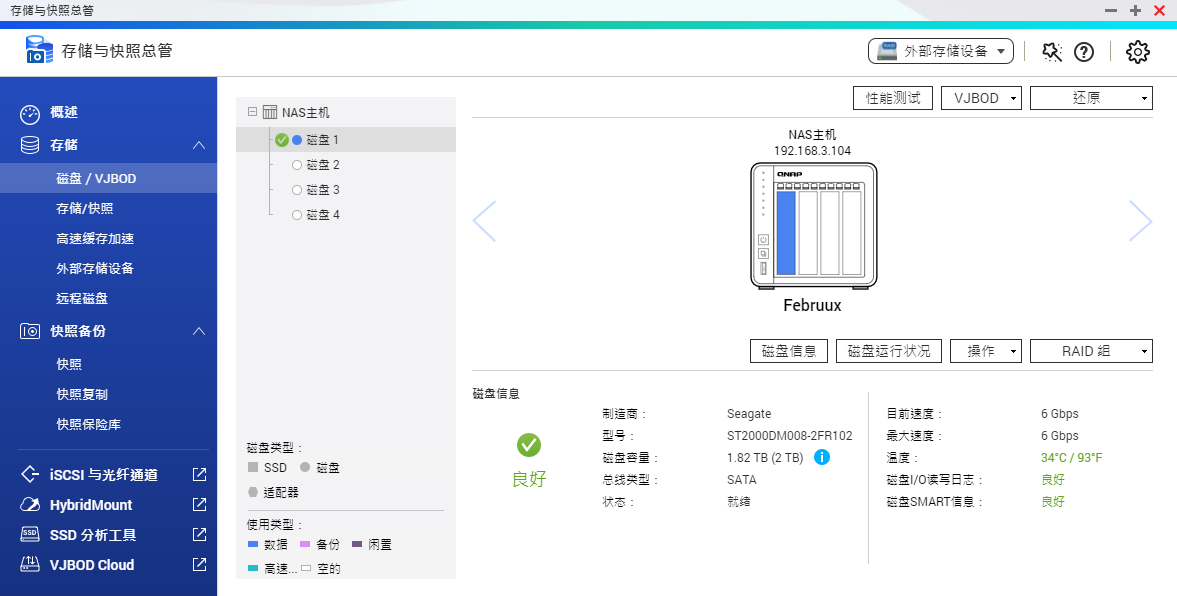Open the 还原 dropdown menu
This screenshot has width=1177, height=596.
click(x=1091, y=97)
